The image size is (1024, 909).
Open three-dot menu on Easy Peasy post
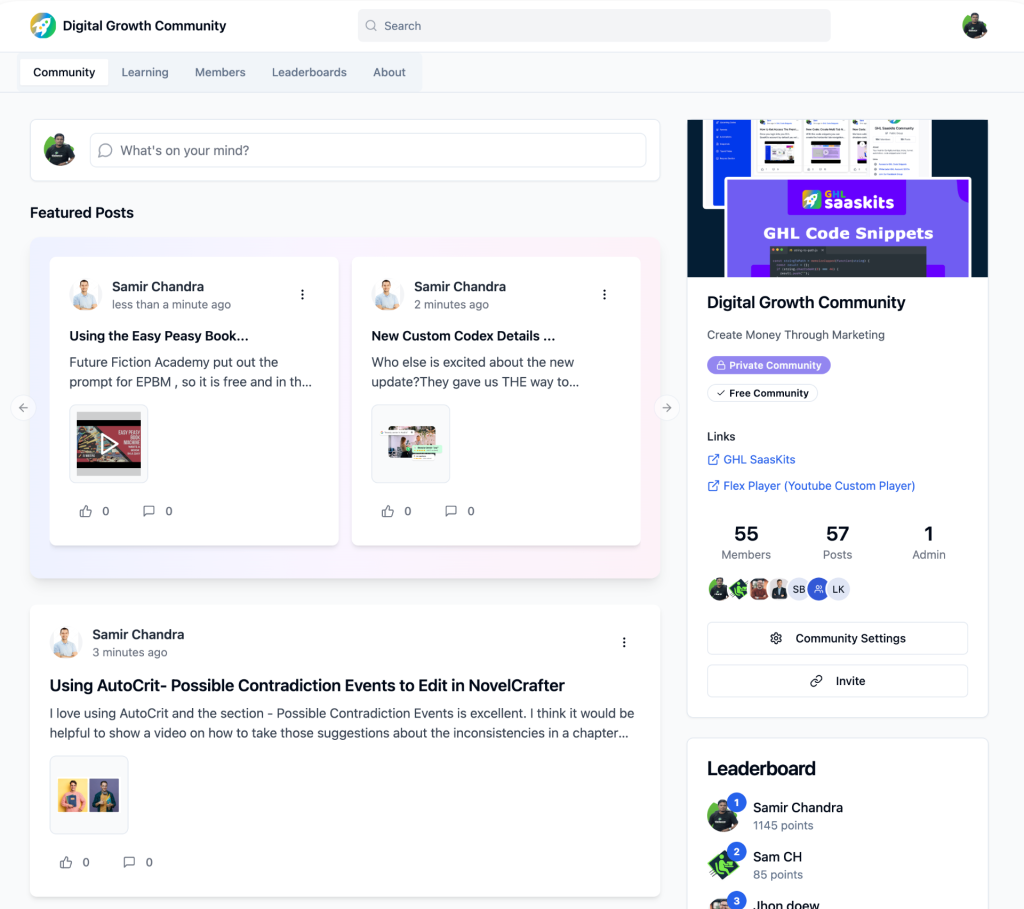pos(302,295)
